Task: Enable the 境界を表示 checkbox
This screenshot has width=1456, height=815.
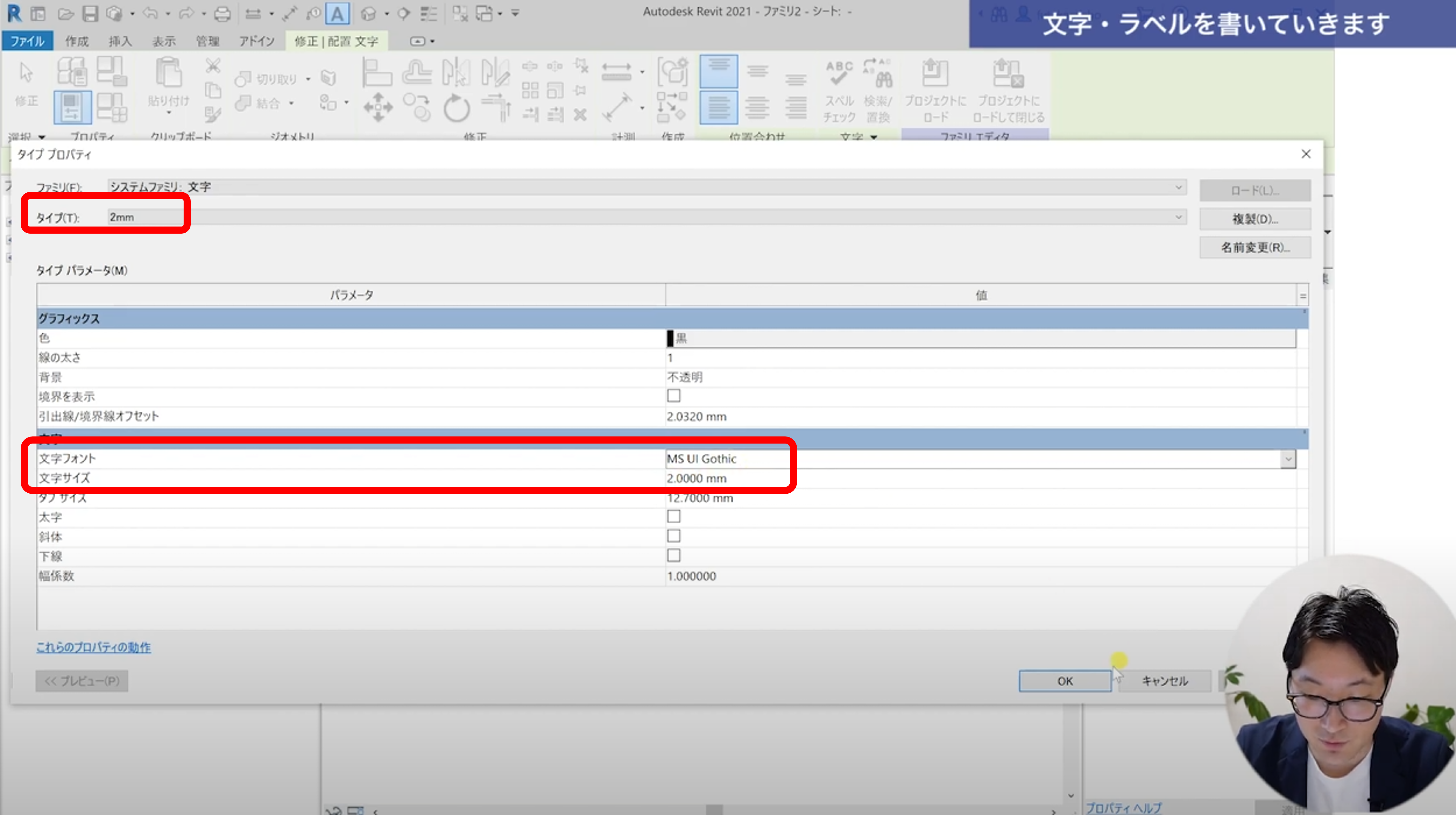Action: click(673, 396)
